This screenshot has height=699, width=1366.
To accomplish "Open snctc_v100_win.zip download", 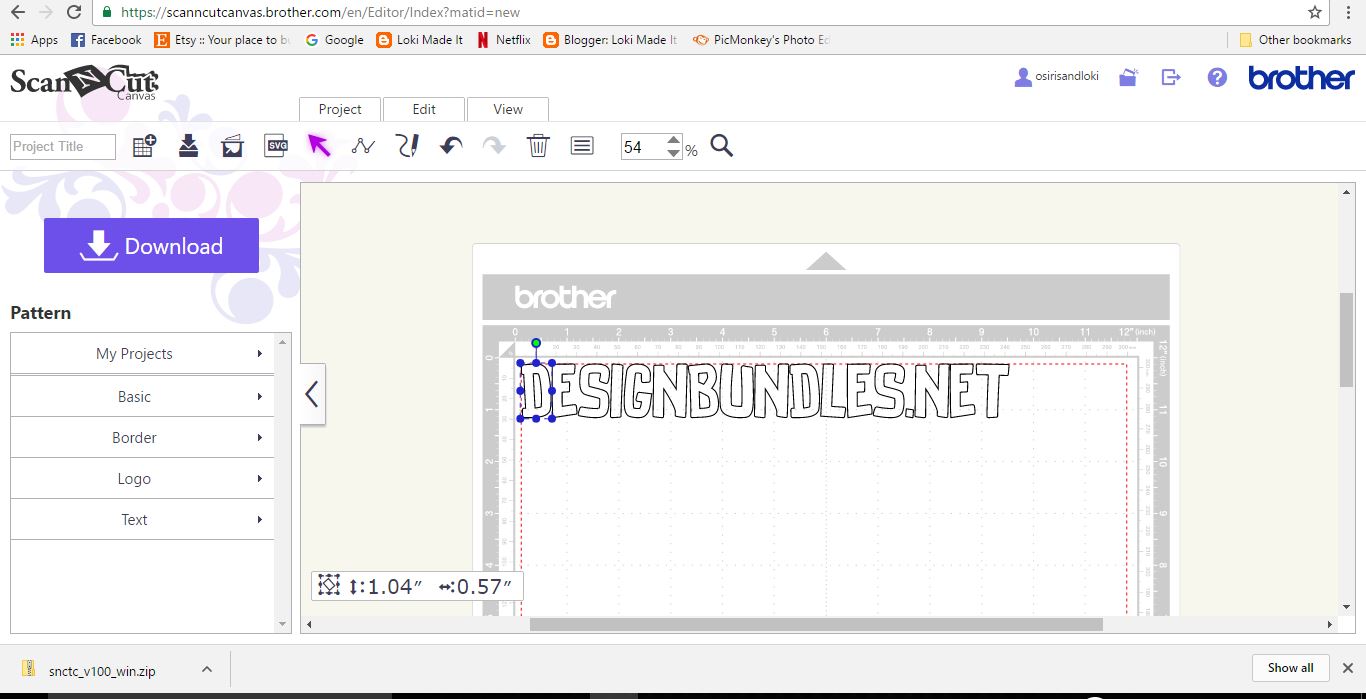I will pyautogui.click(x=102, y=671).
